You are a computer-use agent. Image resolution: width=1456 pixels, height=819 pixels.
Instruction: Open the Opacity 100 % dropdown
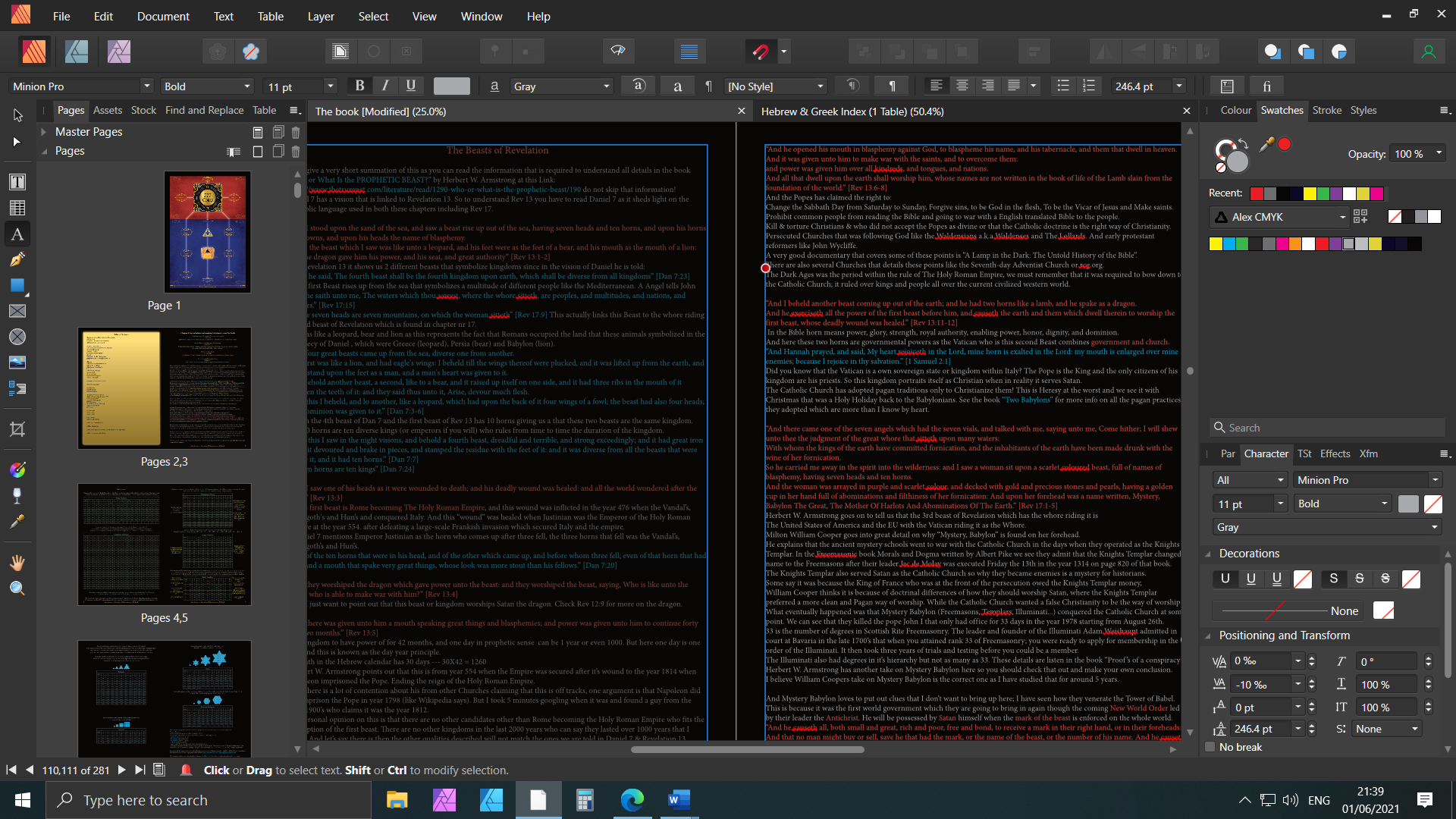(x=1417, y=154)
